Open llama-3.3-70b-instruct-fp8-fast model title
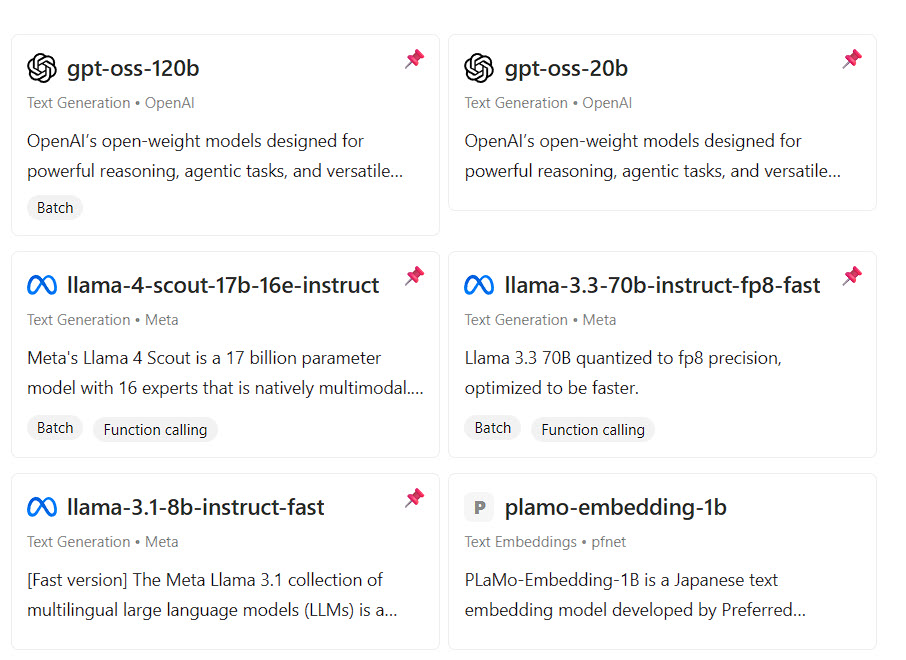Screen dimensions: 906x660 (x=662, y=286)
